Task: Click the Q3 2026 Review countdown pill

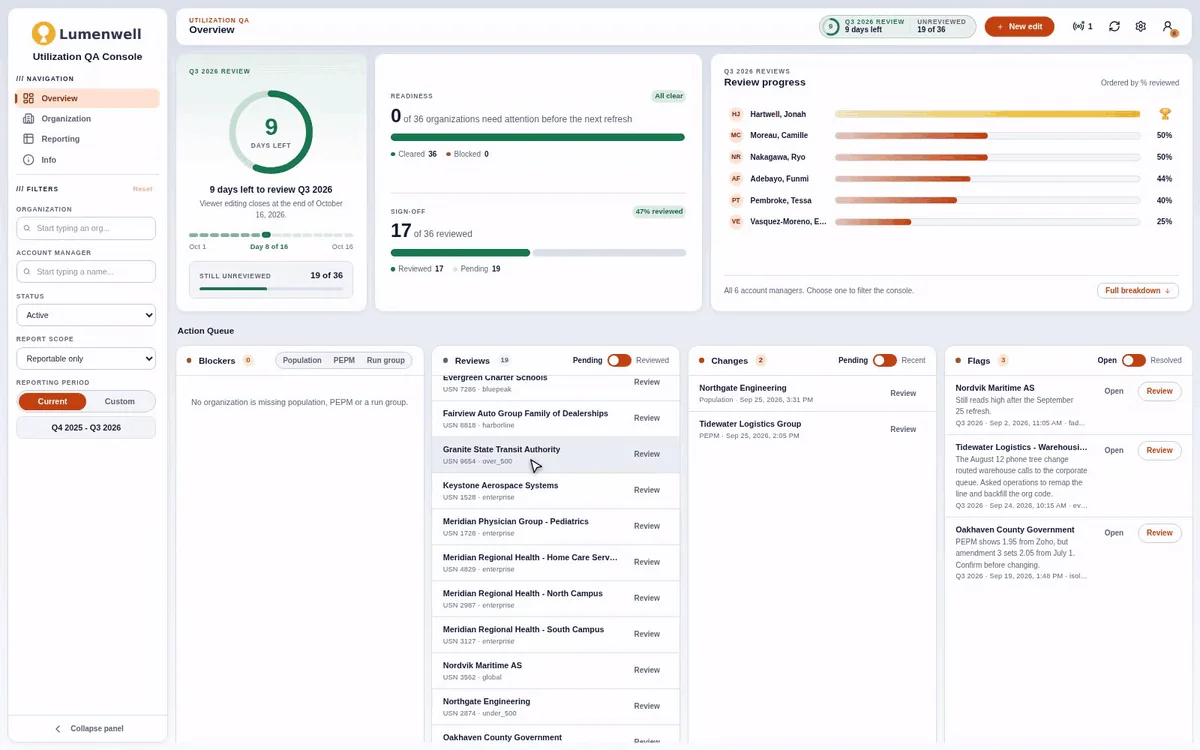Action: click(897, 27)
